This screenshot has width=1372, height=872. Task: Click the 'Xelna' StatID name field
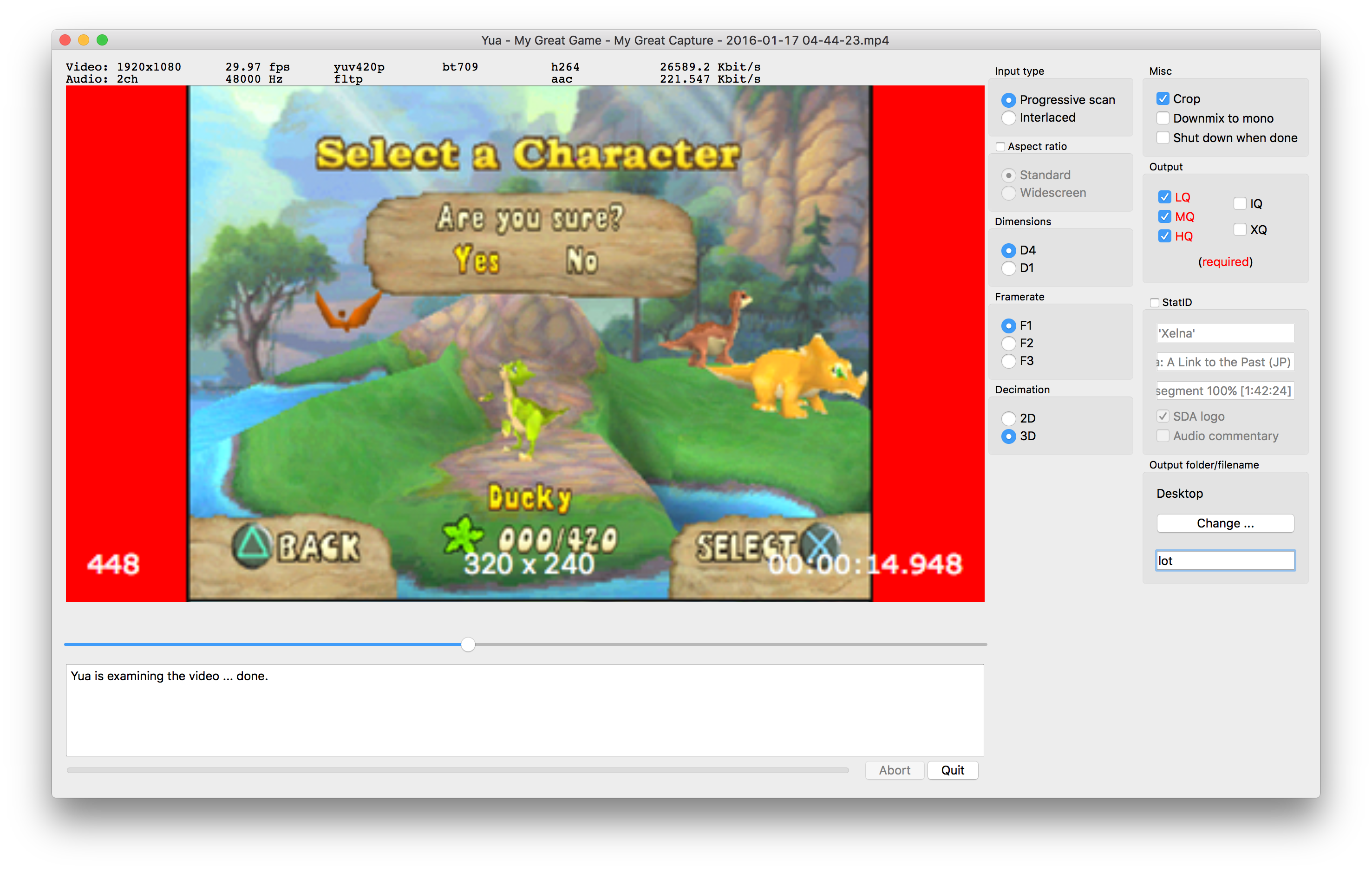click(1225, 333)
